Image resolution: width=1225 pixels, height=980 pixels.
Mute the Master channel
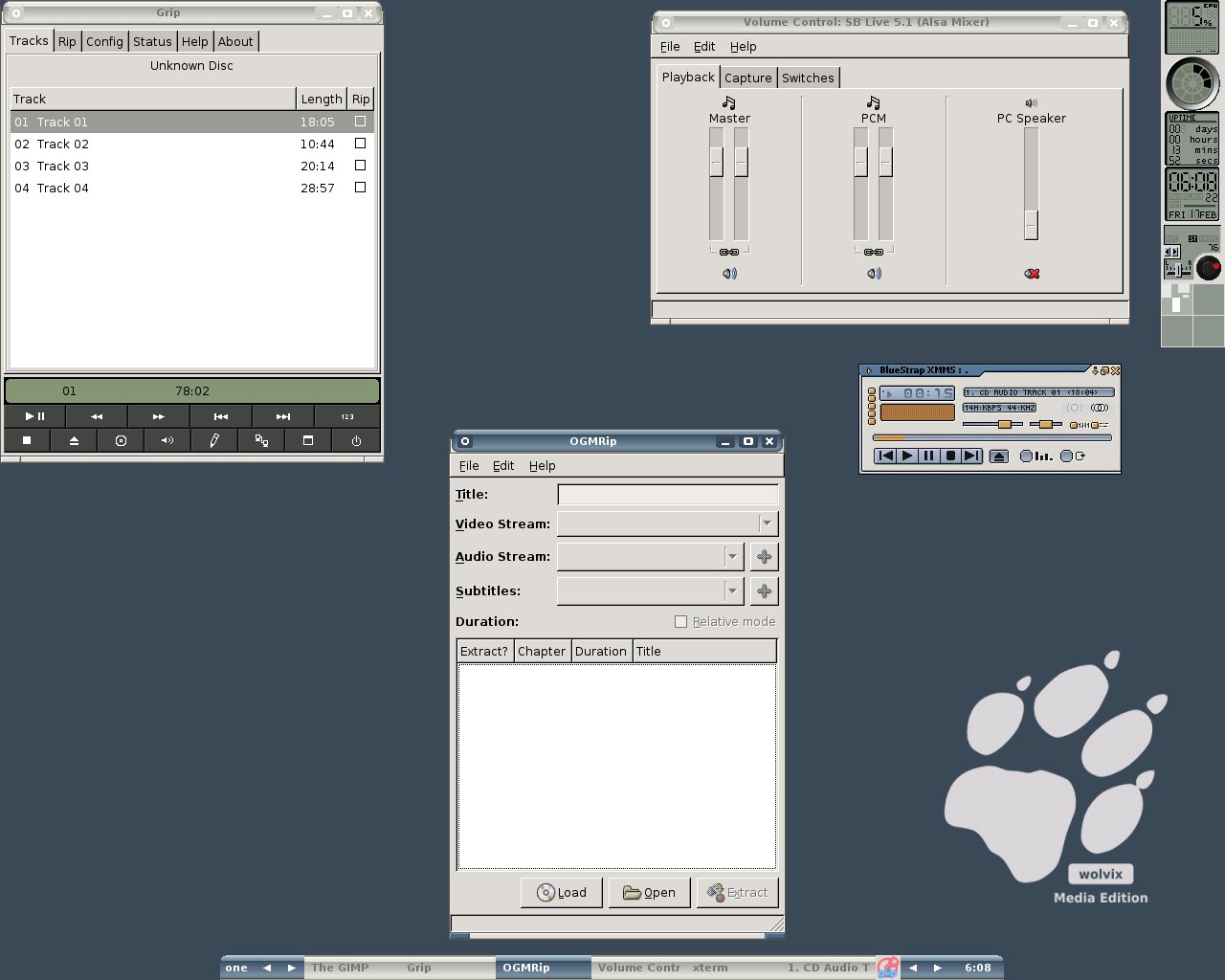pyautogui.click(x=729, y=274)
